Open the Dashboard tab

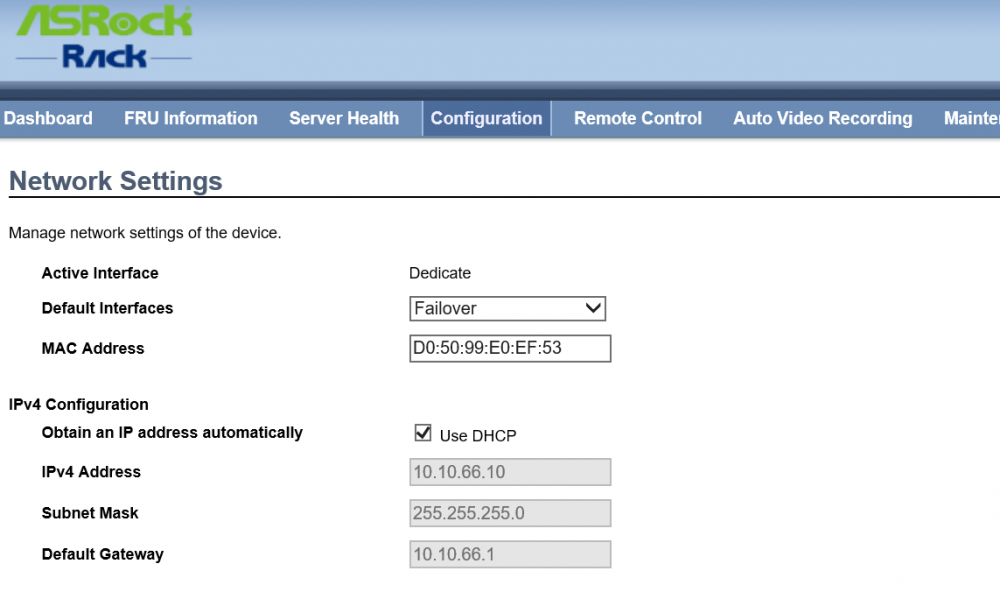coord(48,118)
